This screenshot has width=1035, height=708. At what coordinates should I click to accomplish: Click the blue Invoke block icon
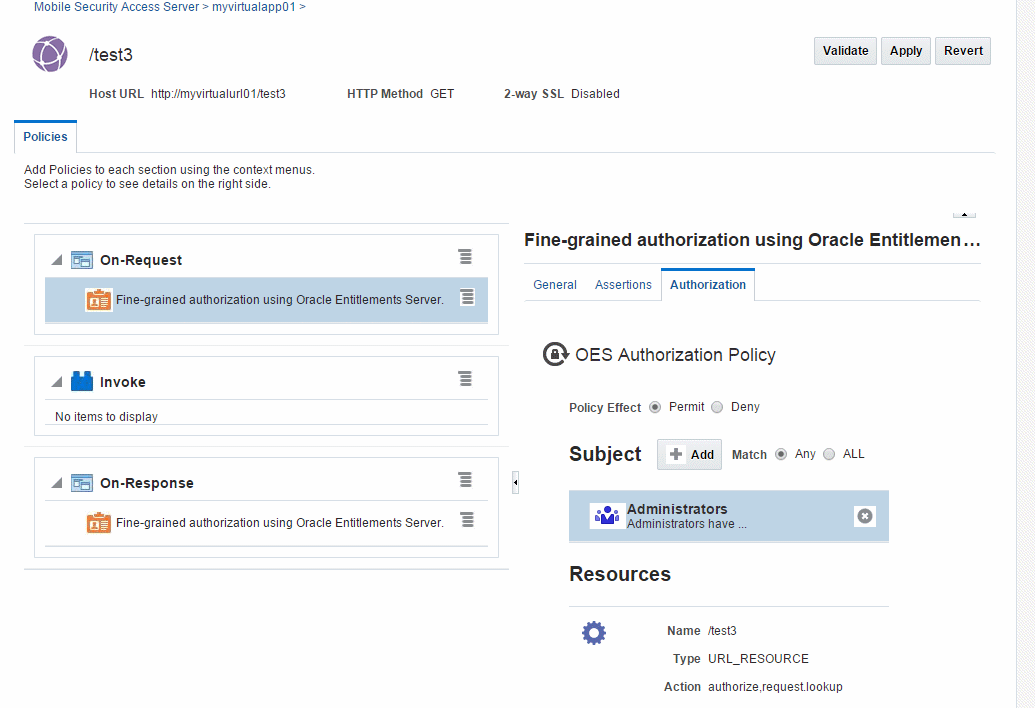82,381
